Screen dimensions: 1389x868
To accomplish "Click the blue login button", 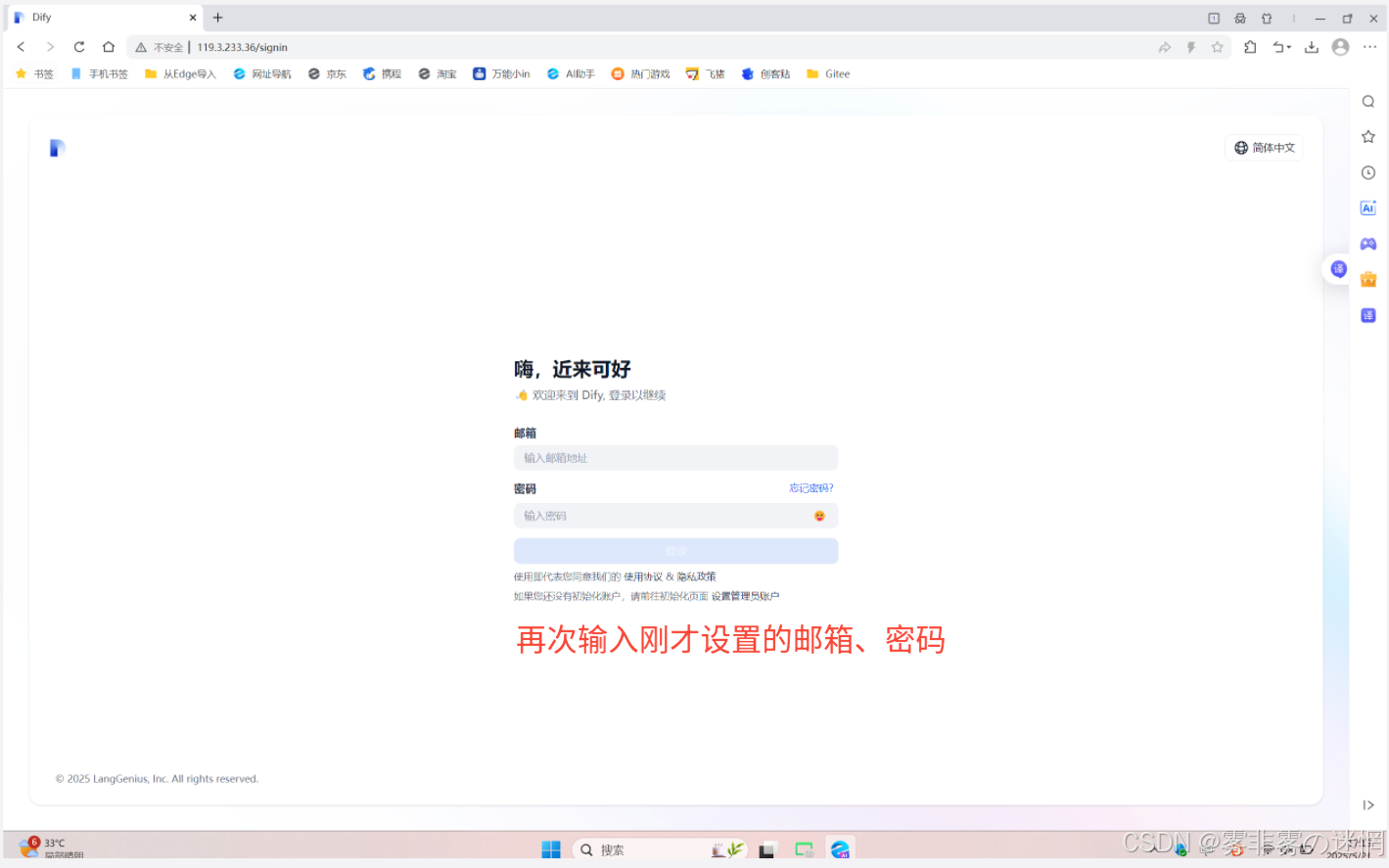I will 675,551.
